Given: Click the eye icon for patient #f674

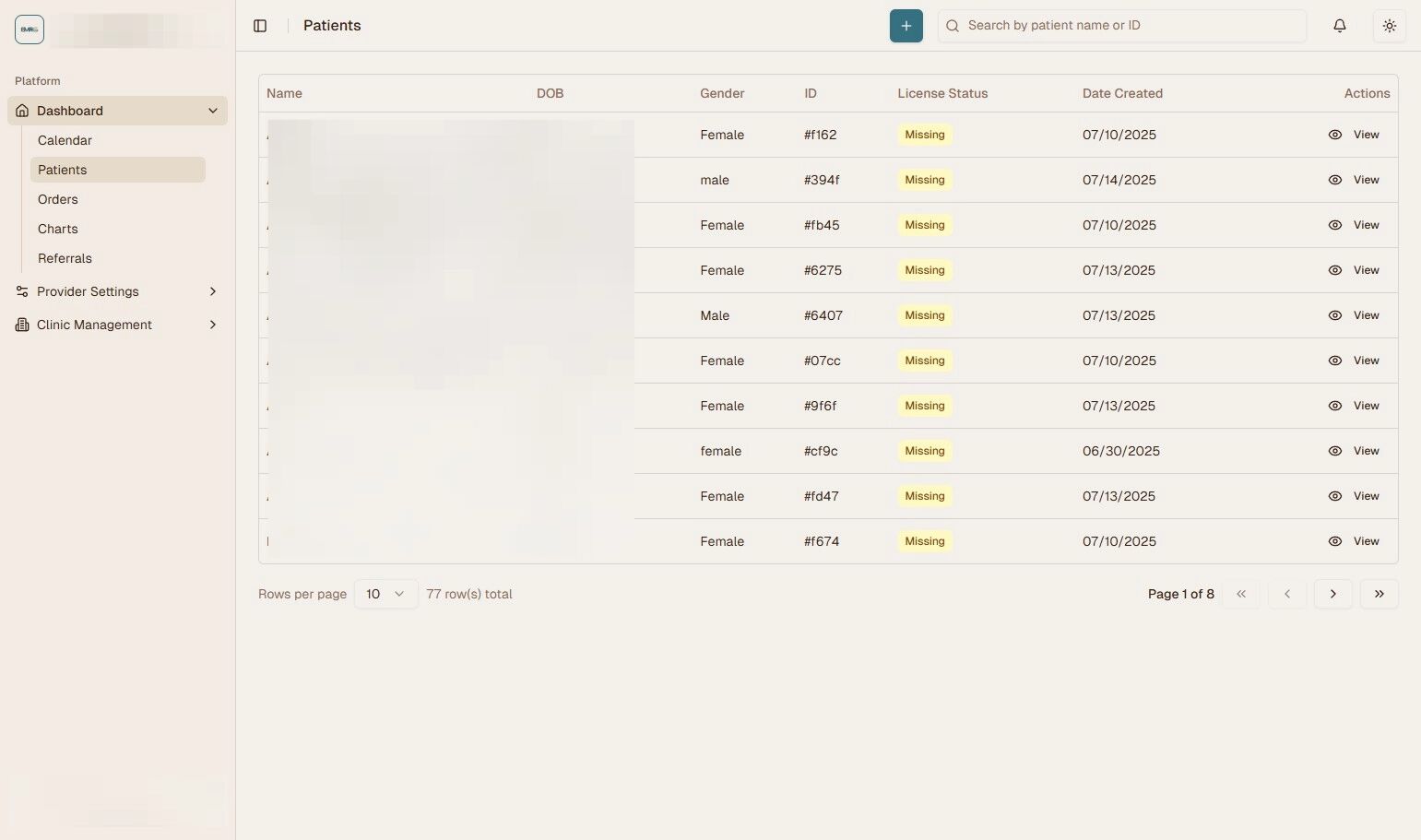Looking at the screenshot, I should (1334, 541).
